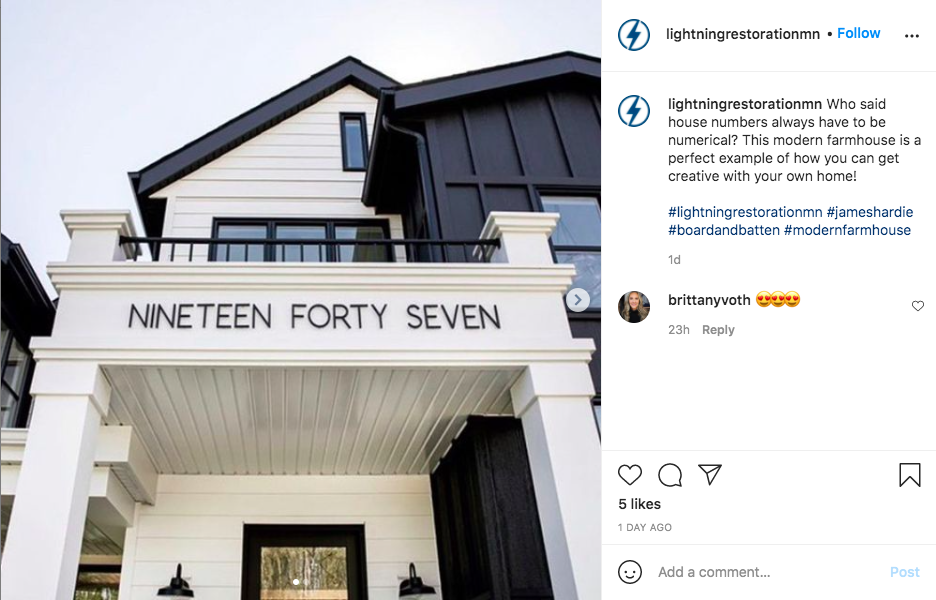Submit comment with the Post button

click(x=904, y=572)
